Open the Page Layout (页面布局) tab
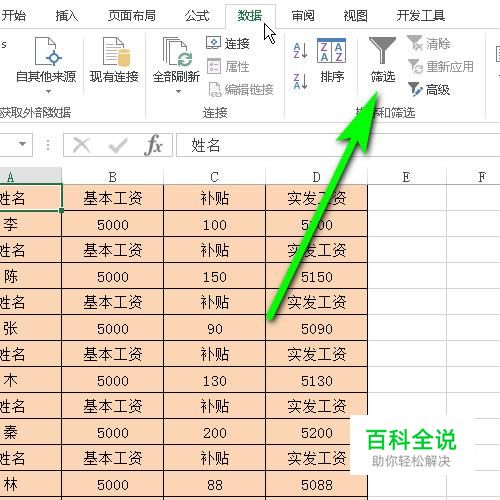This screenshot has width=500, height=500. pyautogui.click(x=132, y=16)
